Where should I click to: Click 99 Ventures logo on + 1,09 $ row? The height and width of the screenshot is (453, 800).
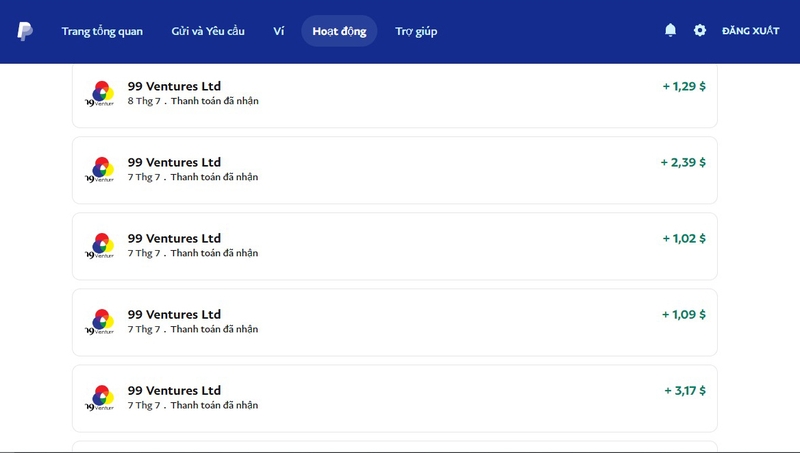tap(100, 322)
